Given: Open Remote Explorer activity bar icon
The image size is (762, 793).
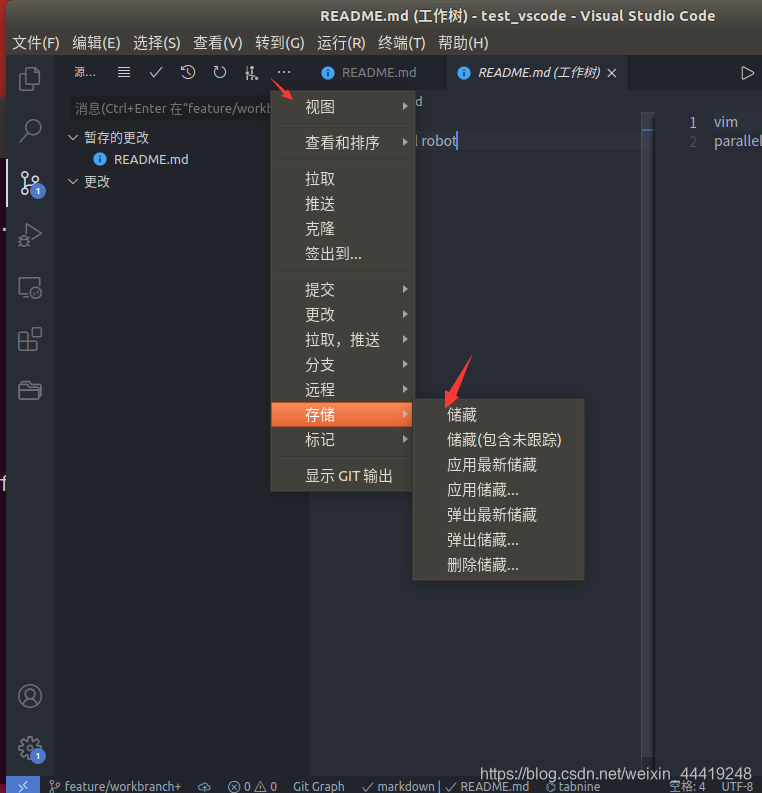Looking at the screenshot, I should pos(29,288).
